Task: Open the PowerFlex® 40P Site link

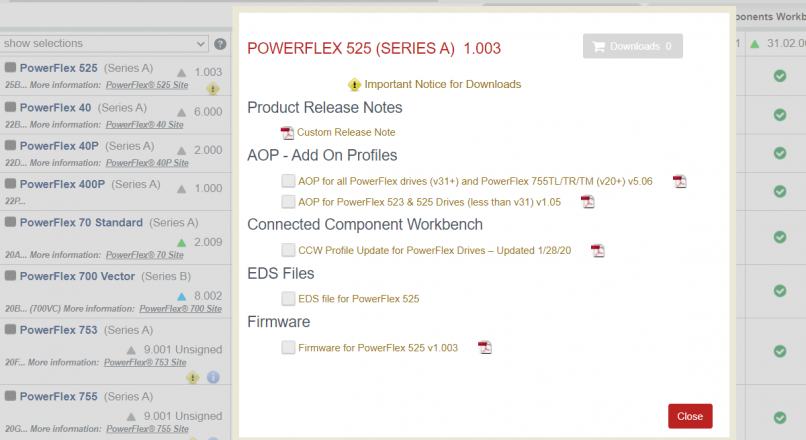Action: coord(147,163)
